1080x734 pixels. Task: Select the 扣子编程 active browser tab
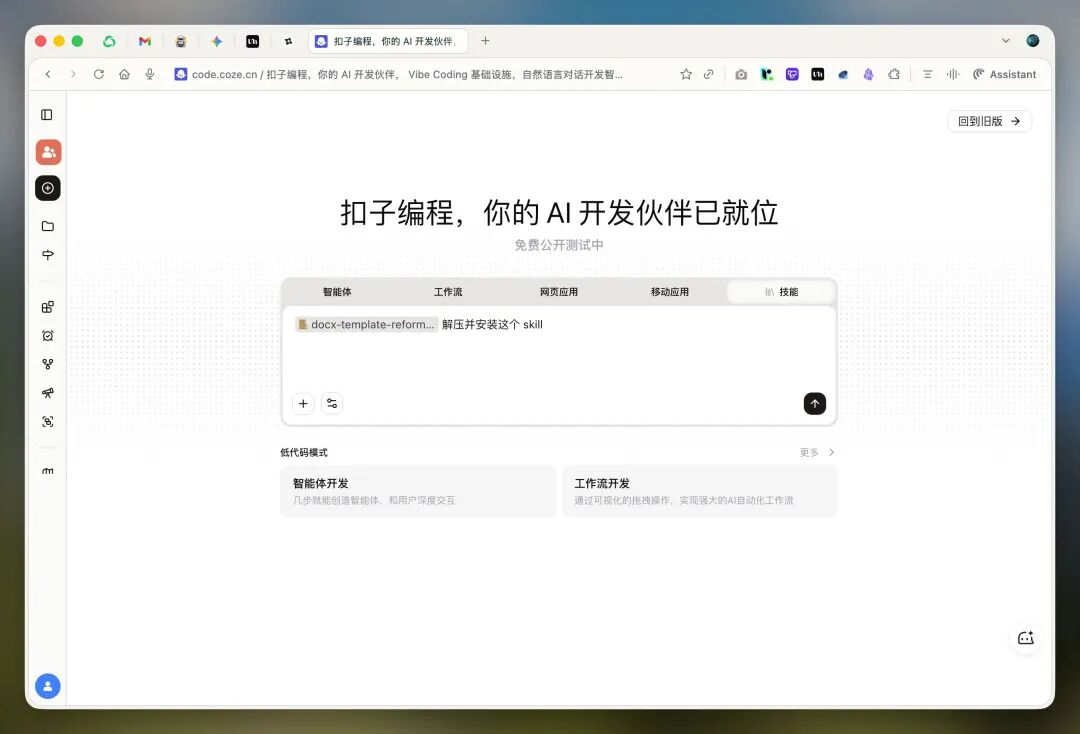click(388, 41)
